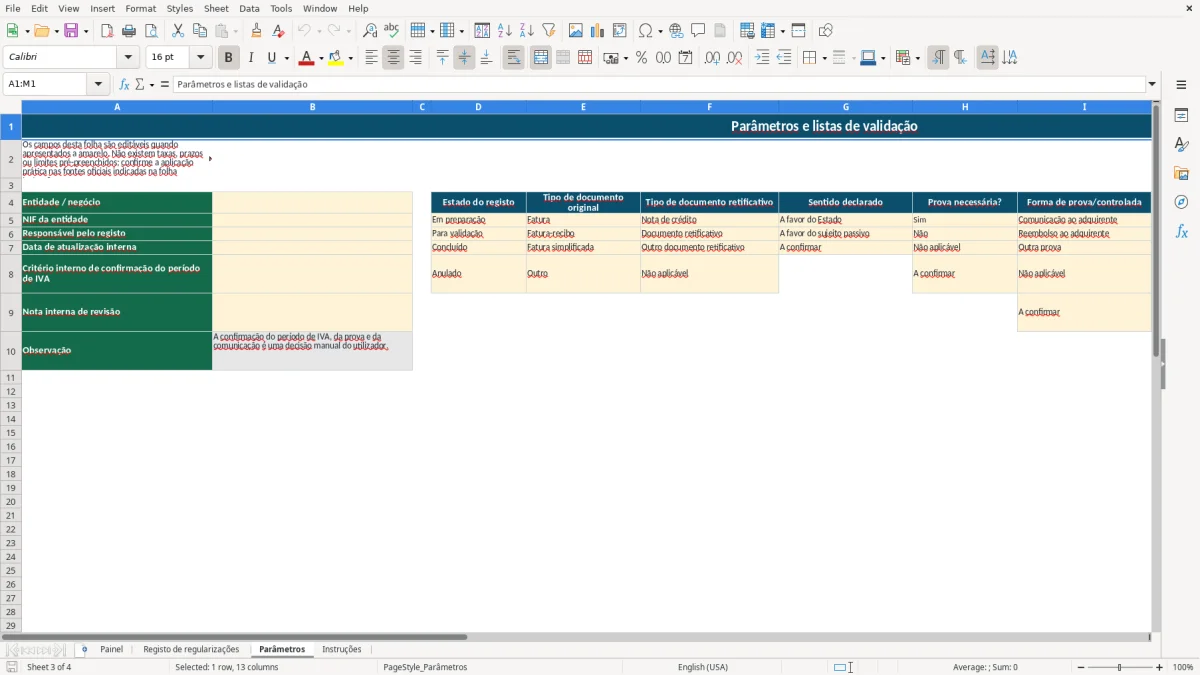Image resolution: width=1200 pixels, height=675 pixels.
Task: Open font color dropdown arrow
Action: coord(321,58)
